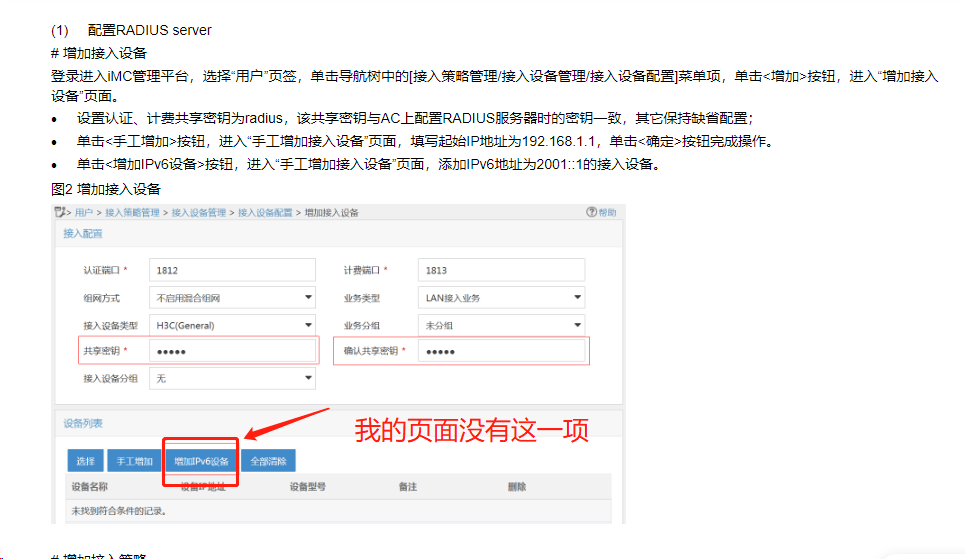Click the 手工增加 button
Viewport: 965px width, 559px height.
point(134,461)
